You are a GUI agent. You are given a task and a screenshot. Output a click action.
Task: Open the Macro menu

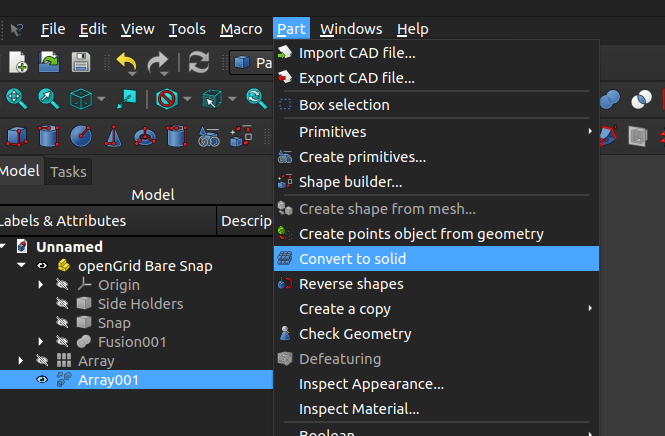[241, 29]
